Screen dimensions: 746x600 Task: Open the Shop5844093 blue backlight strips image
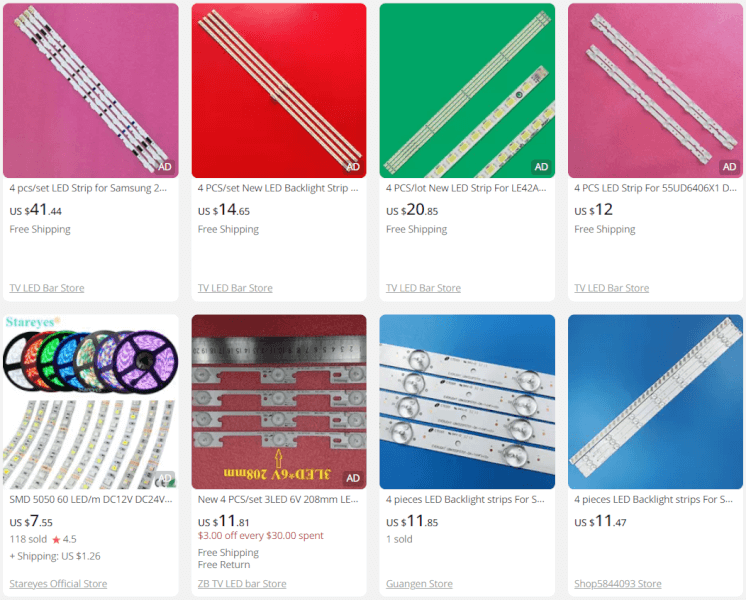655,402
